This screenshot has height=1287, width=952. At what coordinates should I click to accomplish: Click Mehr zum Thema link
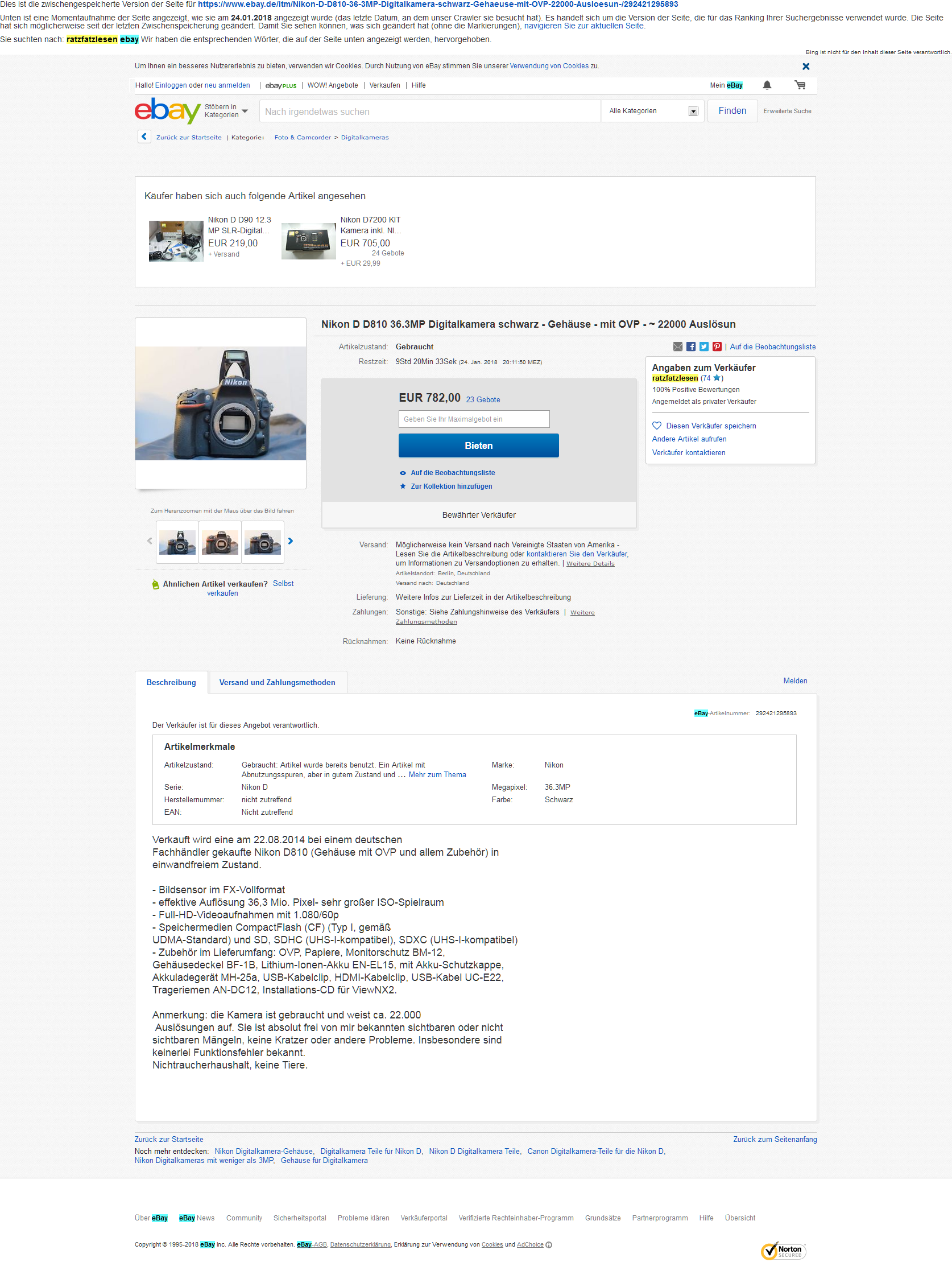coord(437,775)
